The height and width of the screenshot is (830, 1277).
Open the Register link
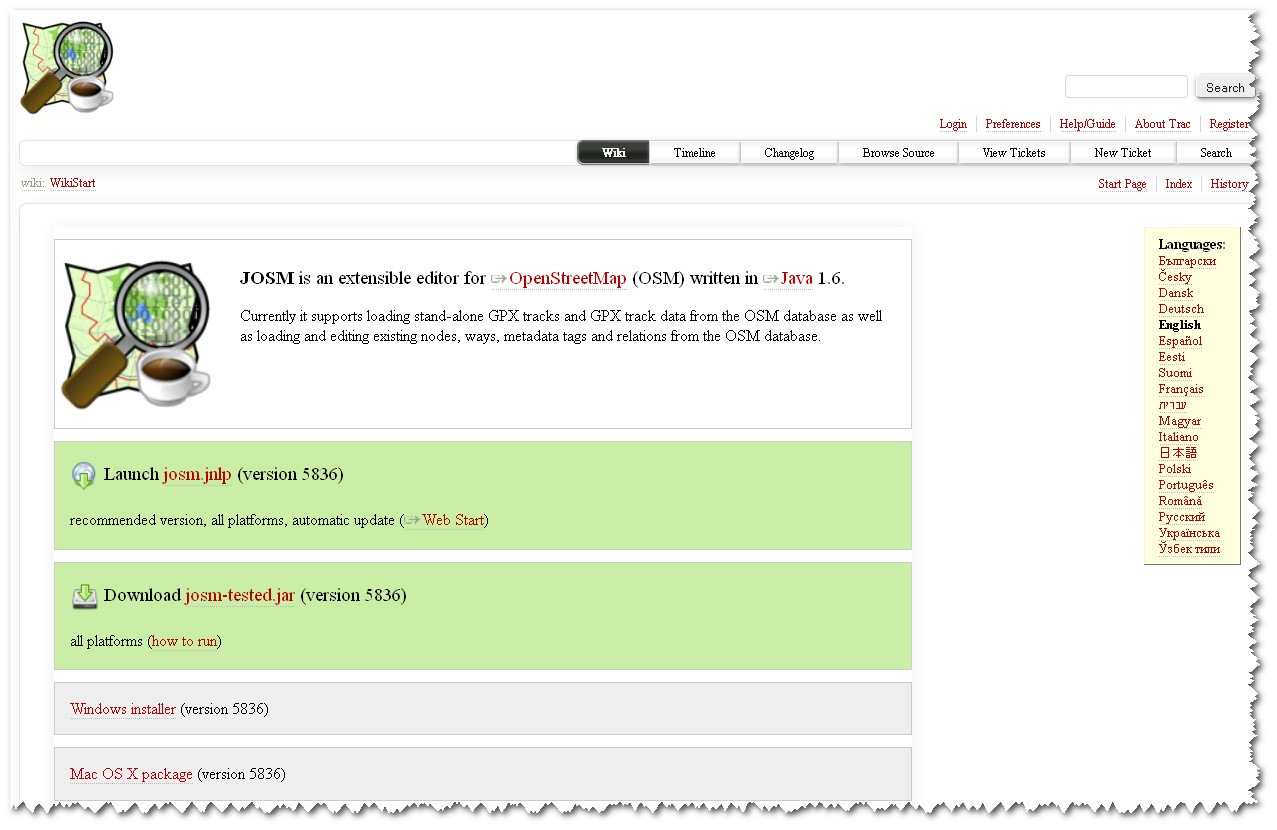(x=1229, y=124)
